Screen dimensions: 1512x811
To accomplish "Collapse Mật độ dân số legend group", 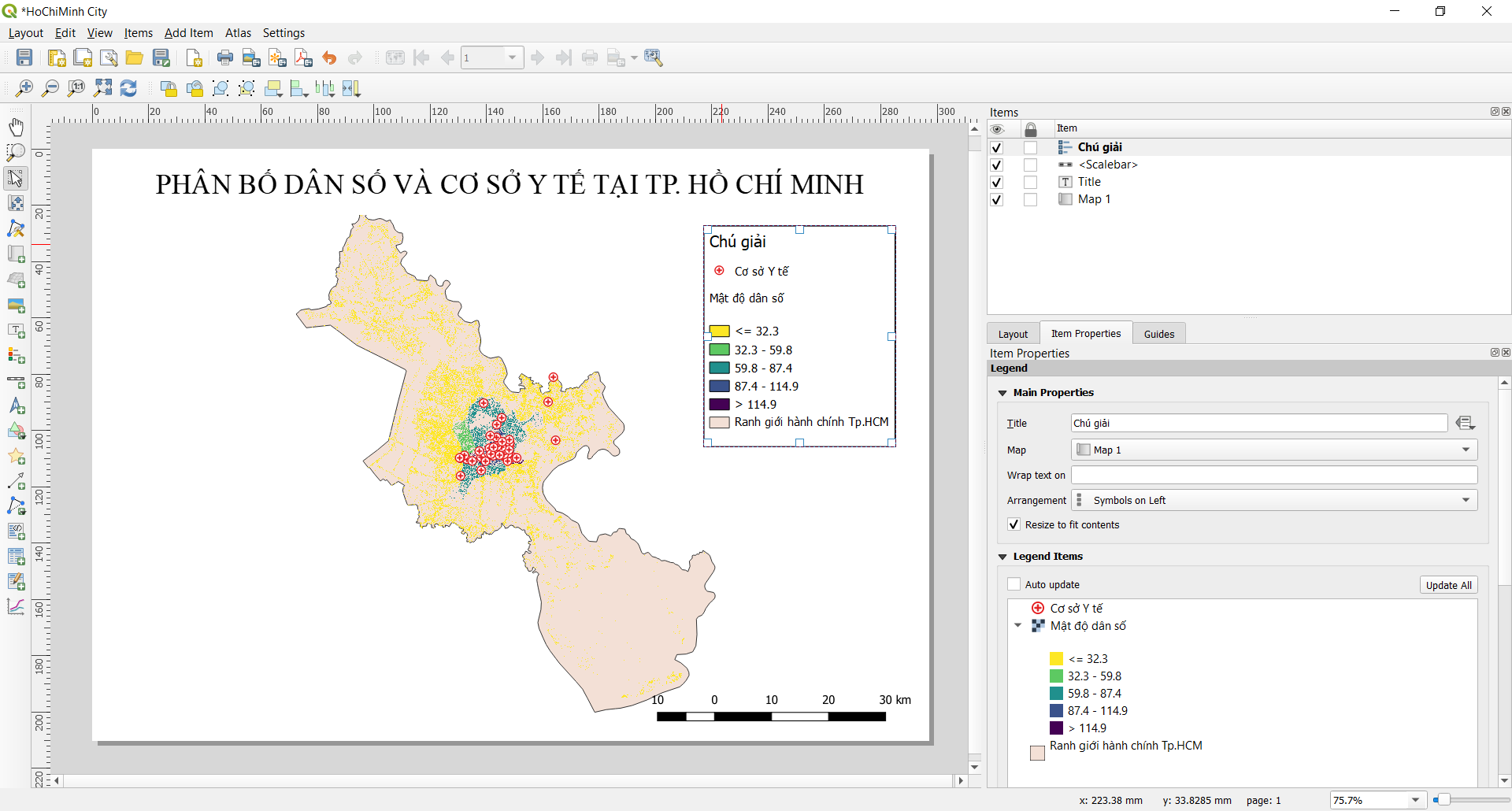I will 1018,626.
